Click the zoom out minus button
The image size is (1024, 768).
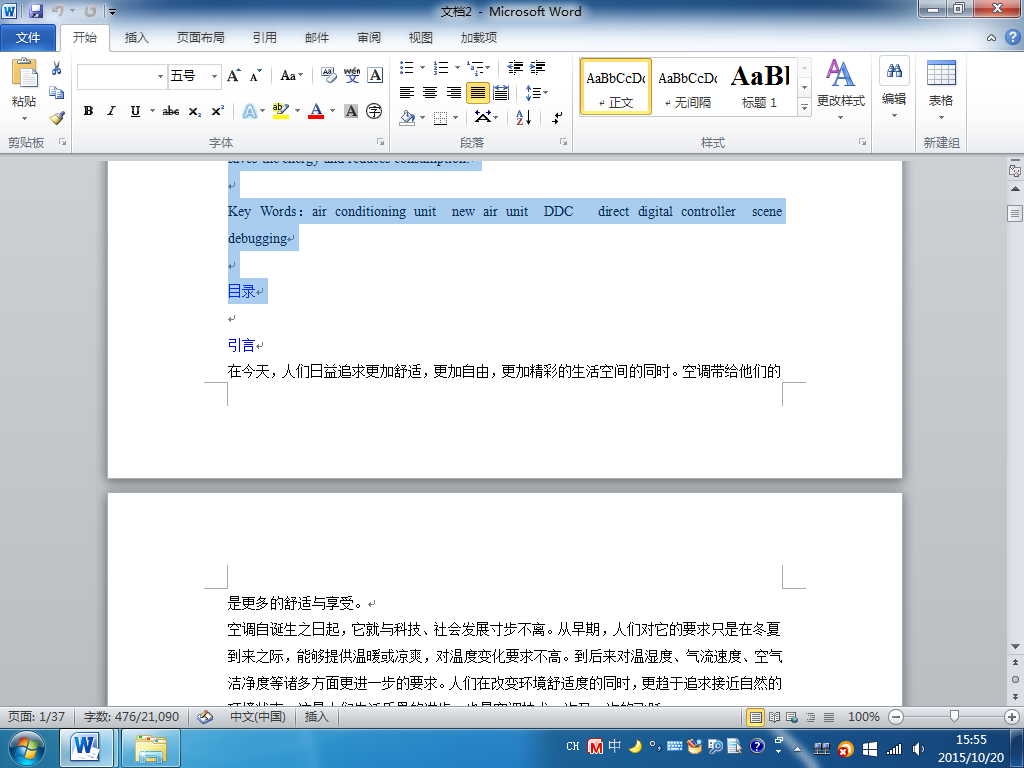click(x=896, y=717)
